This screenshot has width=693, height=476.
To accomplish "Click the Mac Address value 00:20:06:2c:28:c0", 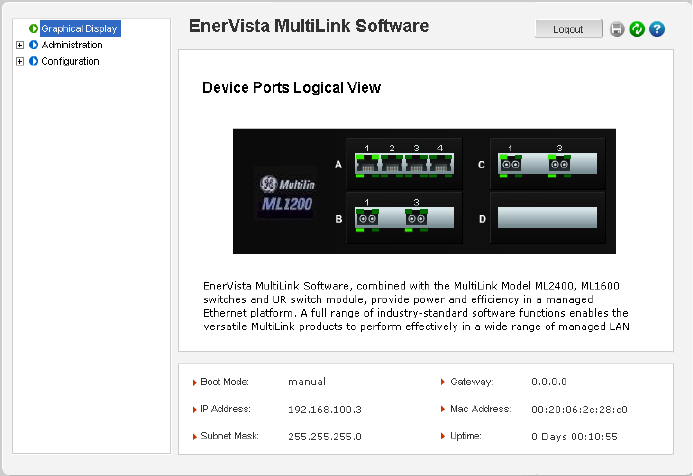I will pyautogui.click(x=579, y=410).
